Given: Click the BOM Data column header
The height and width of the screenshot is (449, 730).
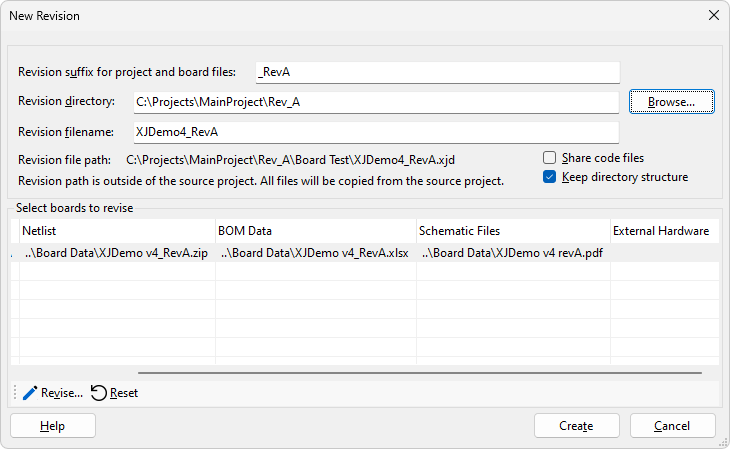Looking at the screenshot, I should pos(315,231).
